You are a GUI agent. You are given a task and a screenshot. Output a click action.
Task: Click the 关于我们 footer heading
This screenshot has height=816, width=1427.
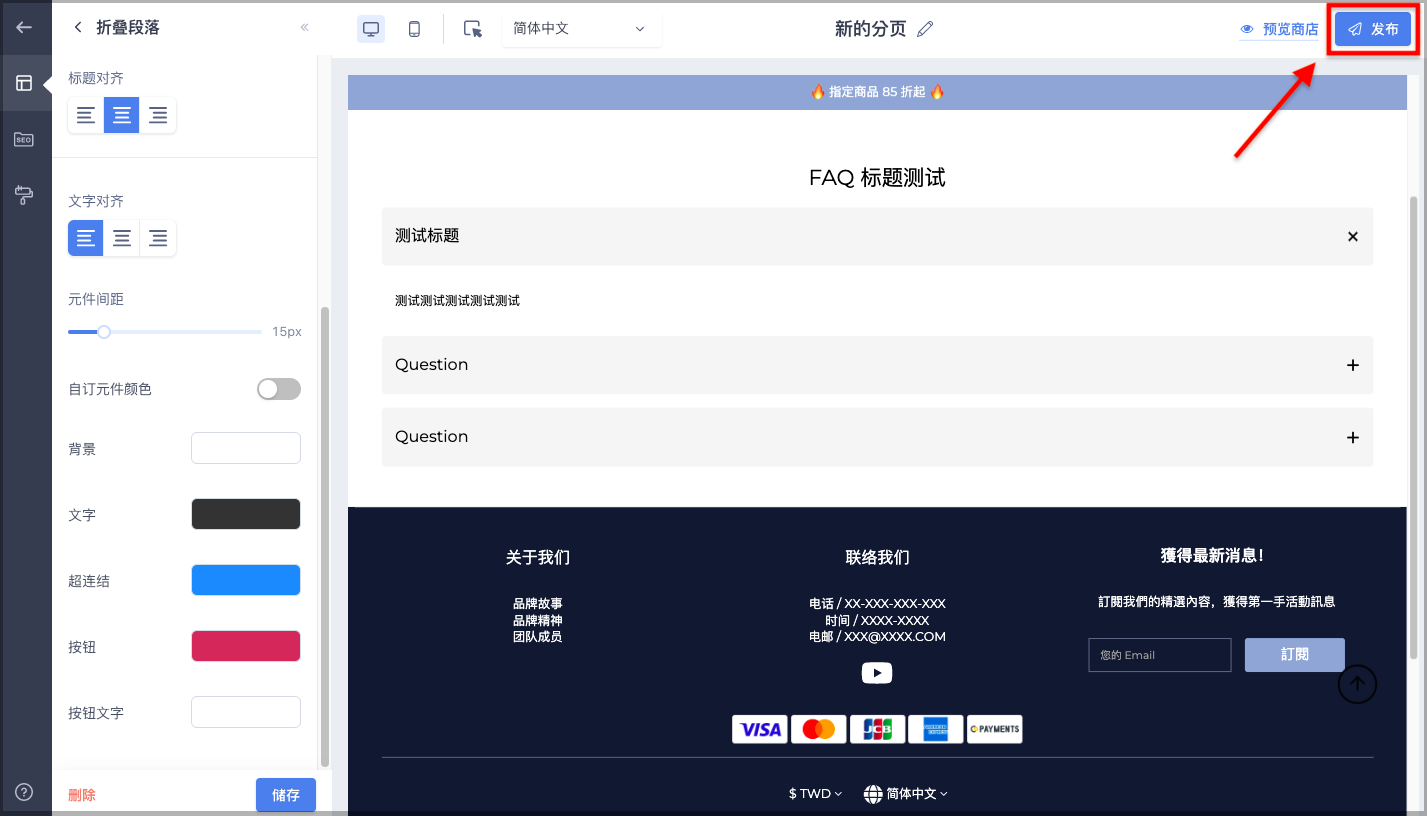point(538,558)
